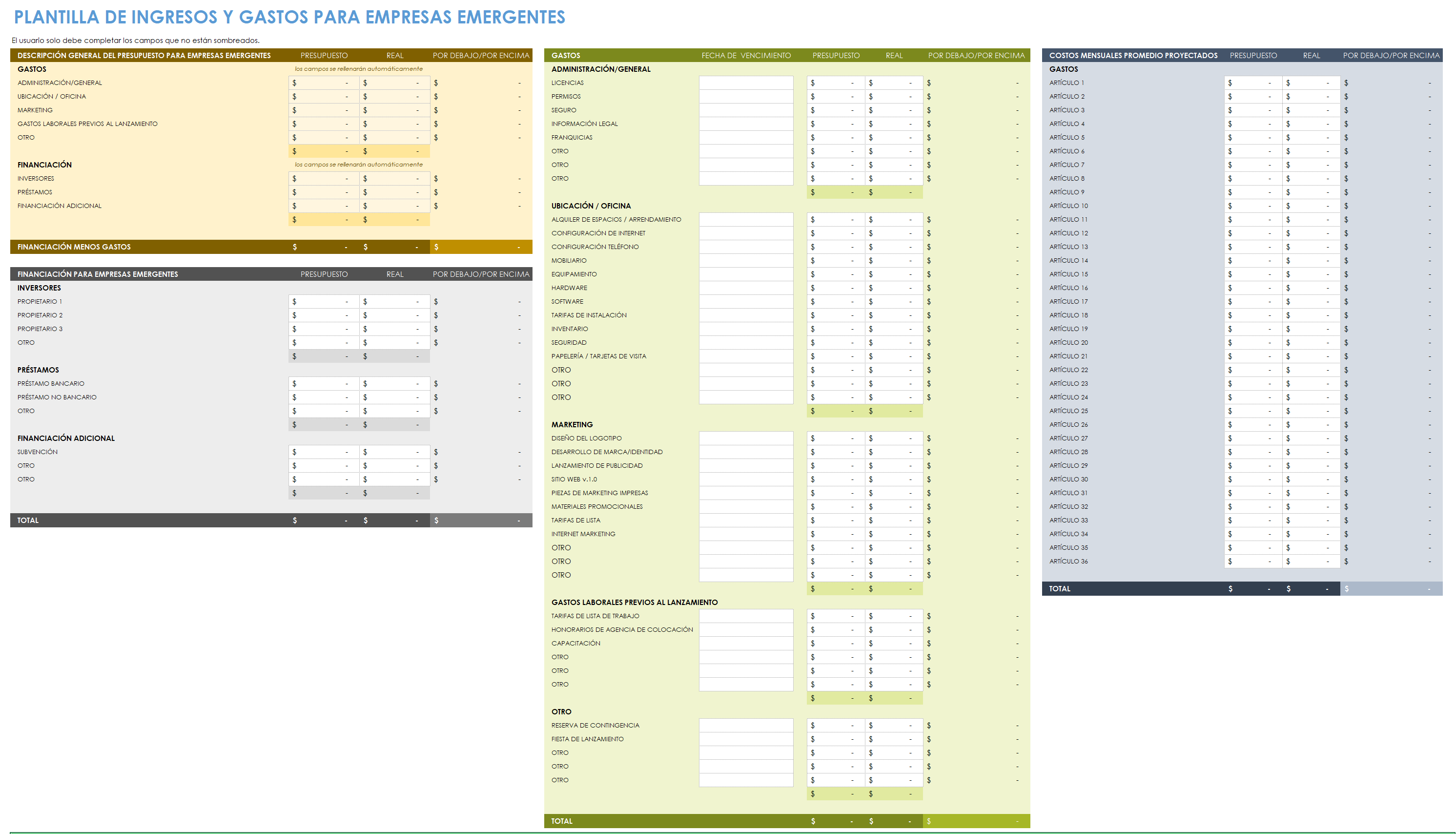Click the FINANCIACIÓN ADICIONAL overview label
The width and height of the screenshot is (1456, 834).
coord(59,206)
